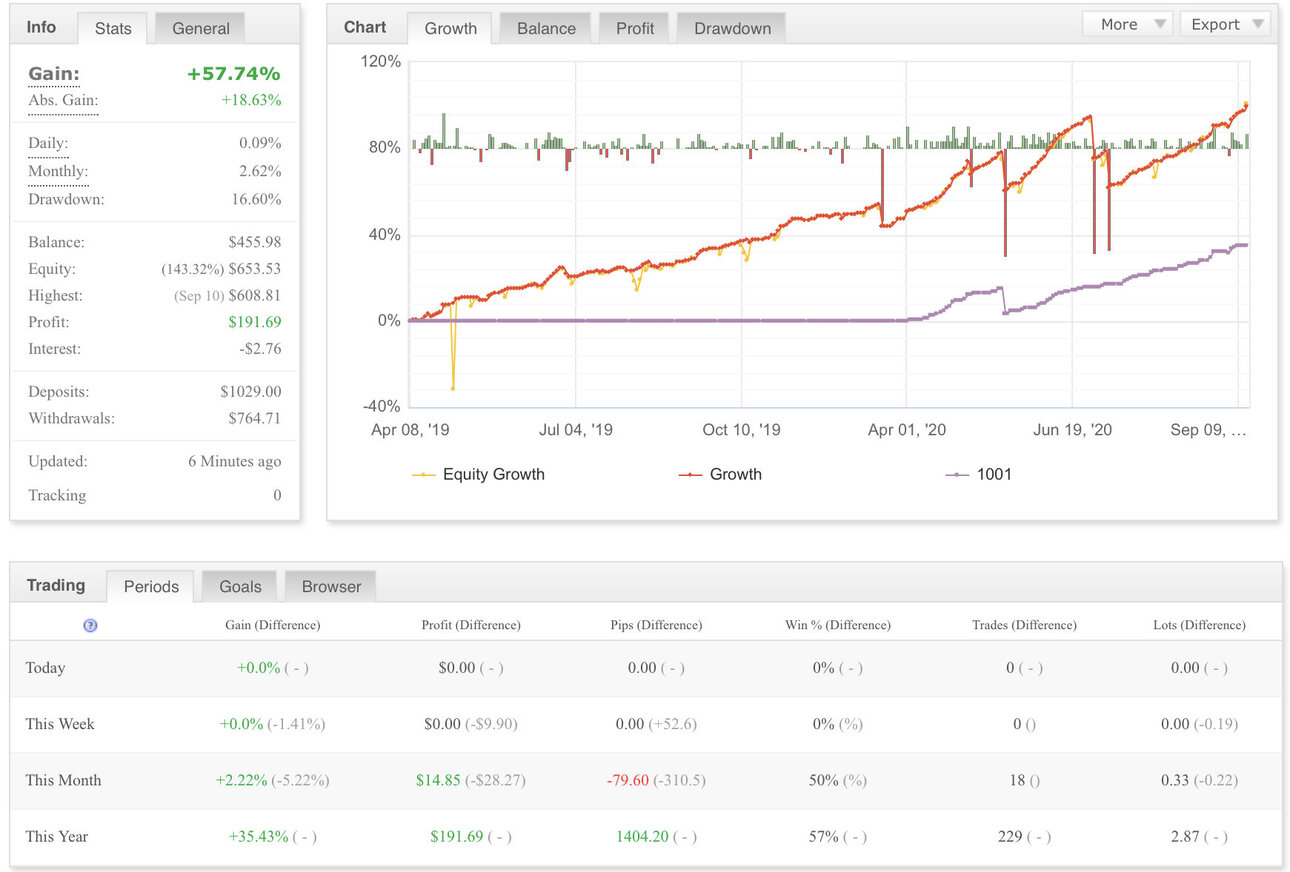Screen dimensions: 1290x872
Task: Select the This Week row label
Action: 60,724
